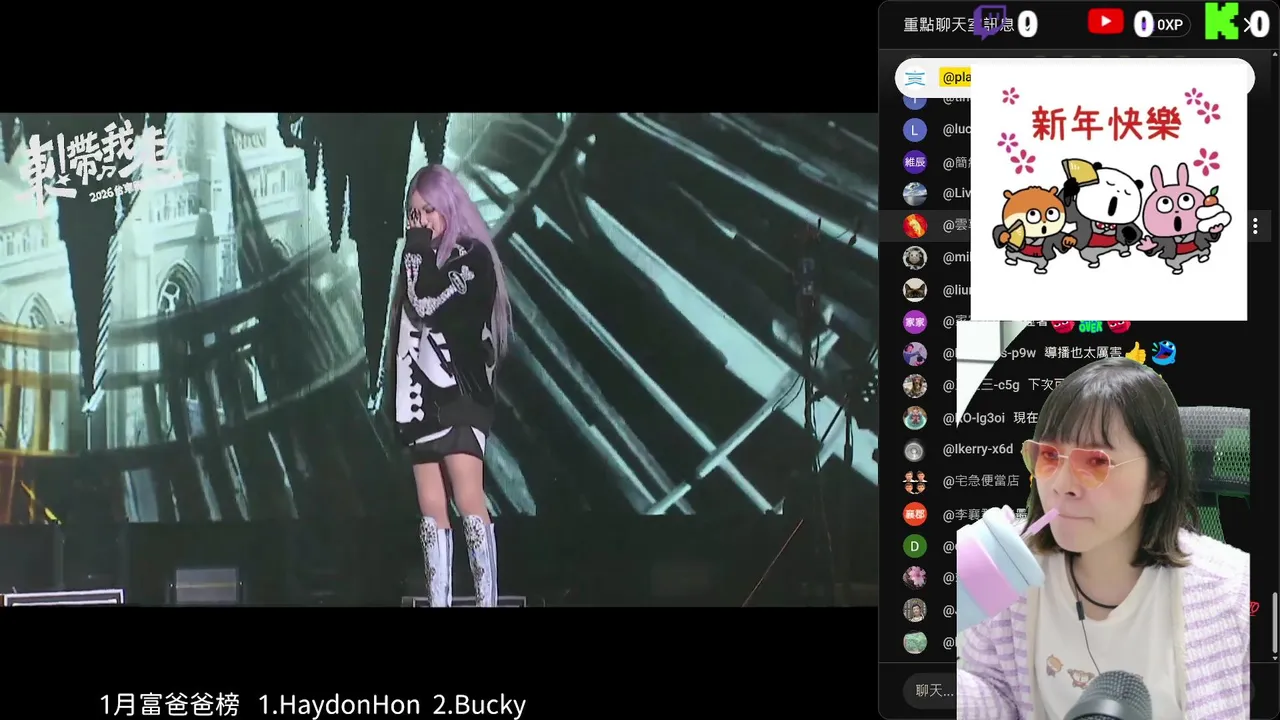Click the grey avatar beside @mi
The height and width of the screenshot is (720, 1280).
915,258
